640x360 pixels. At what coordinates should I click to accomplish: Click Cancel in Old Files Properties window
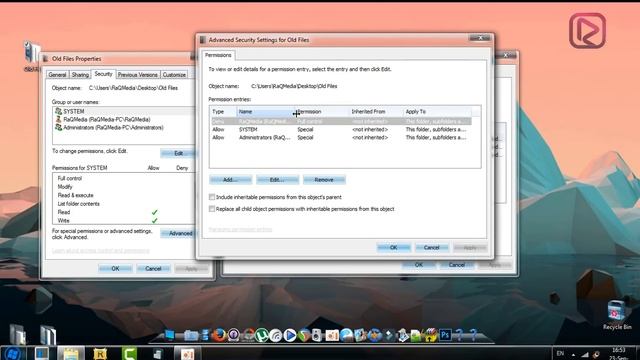153,269
